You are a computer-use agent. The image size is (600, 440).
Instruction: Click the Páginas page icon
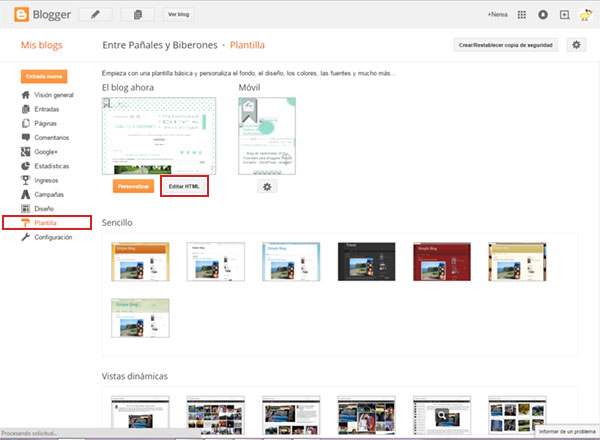tap(26, 123)
